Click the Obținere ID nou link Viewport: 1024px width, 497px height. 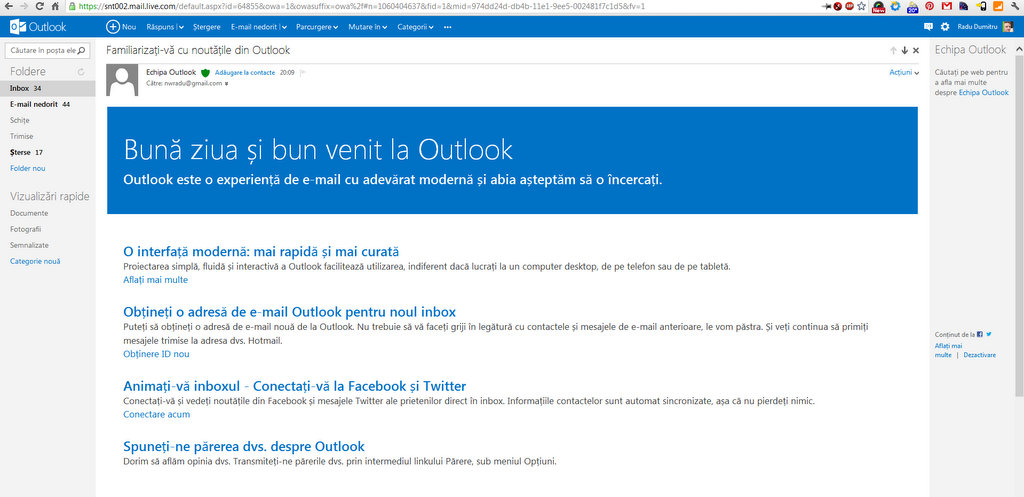pyautogui.click(x=156, y=354)
